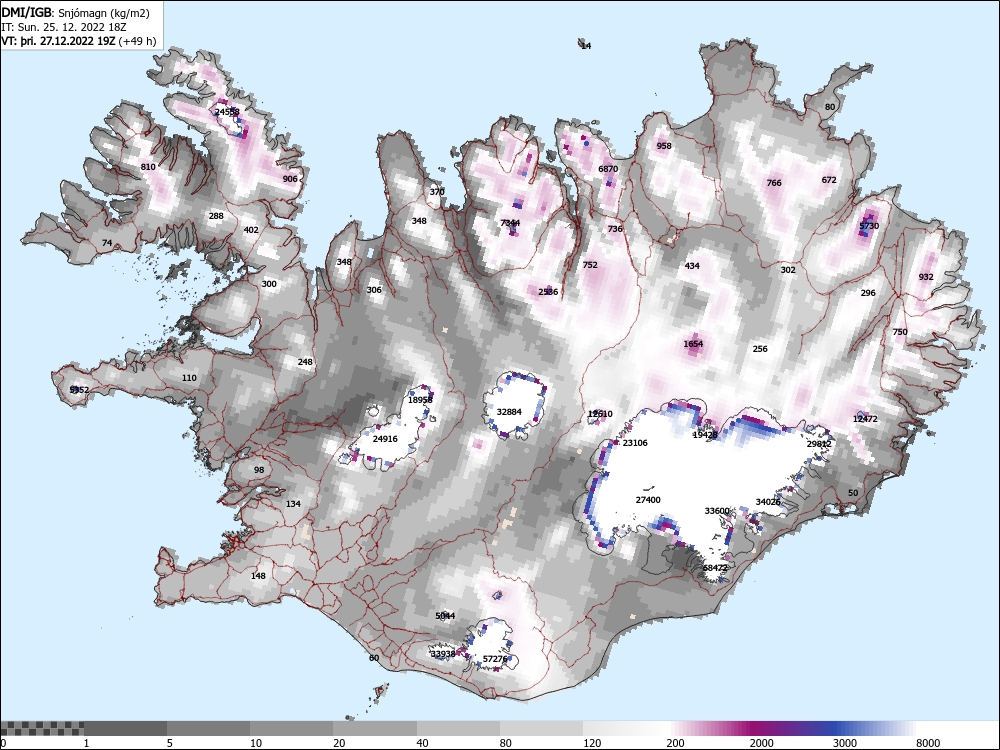The height and width of the screenshot is (750, 1000).
Task: Click the map value 306
Action: (374, 290)
